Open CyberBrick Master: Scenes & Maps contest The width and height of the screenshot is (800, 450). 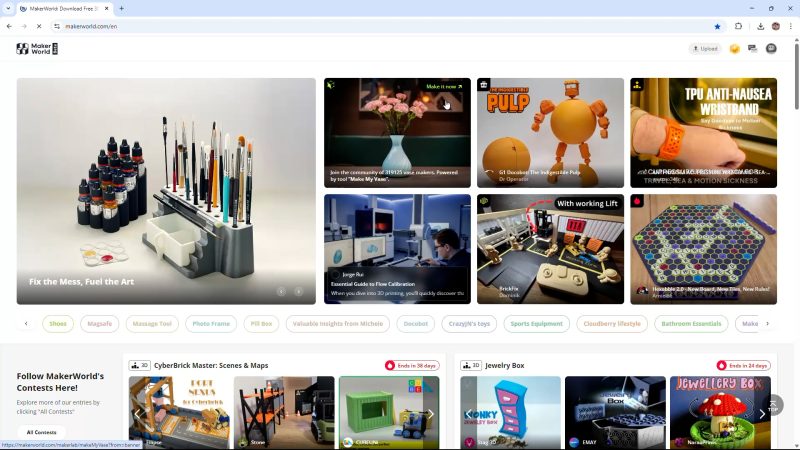point(211,365)
